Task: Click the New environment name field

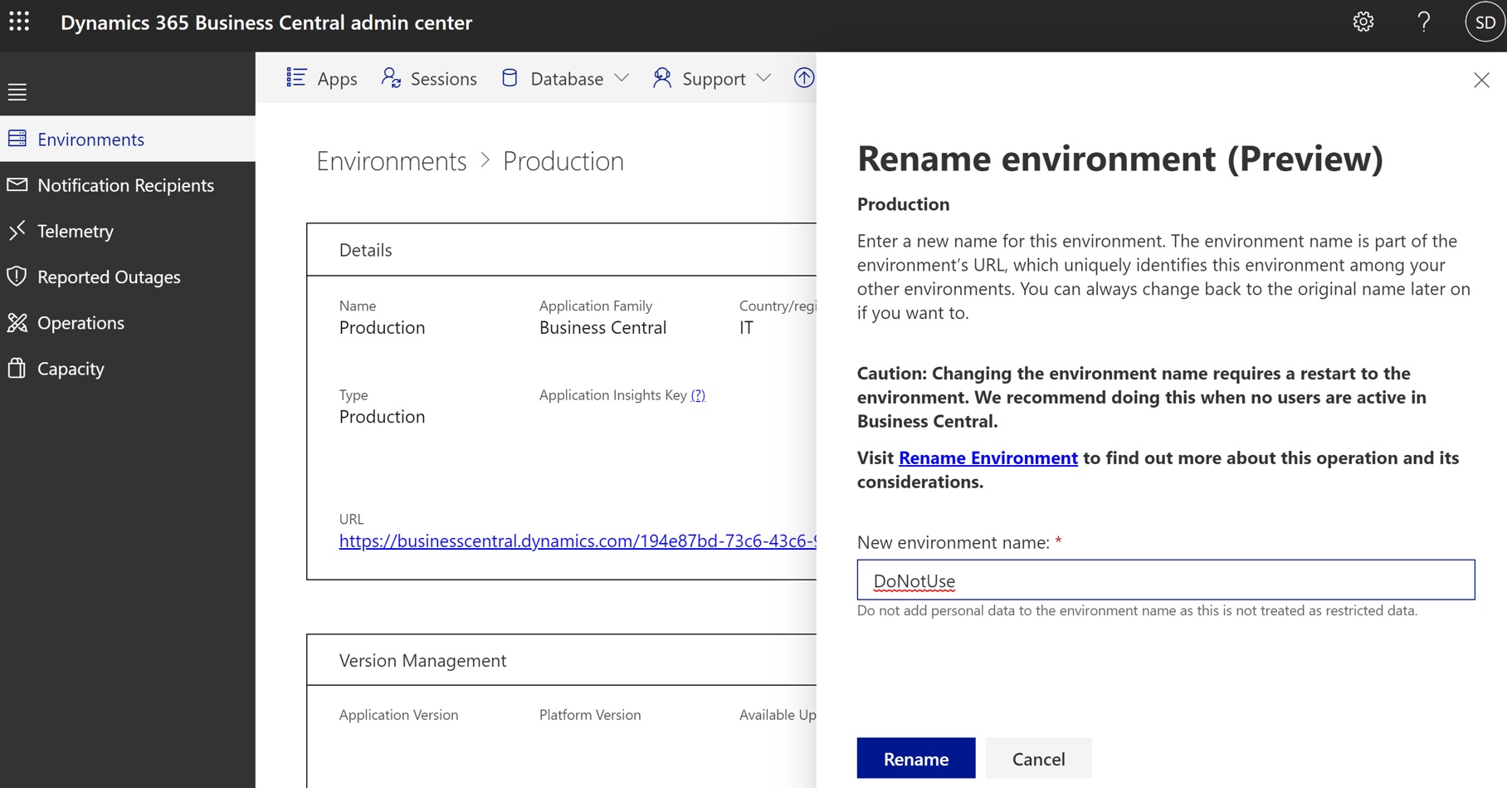Action: coord(1165,580)
